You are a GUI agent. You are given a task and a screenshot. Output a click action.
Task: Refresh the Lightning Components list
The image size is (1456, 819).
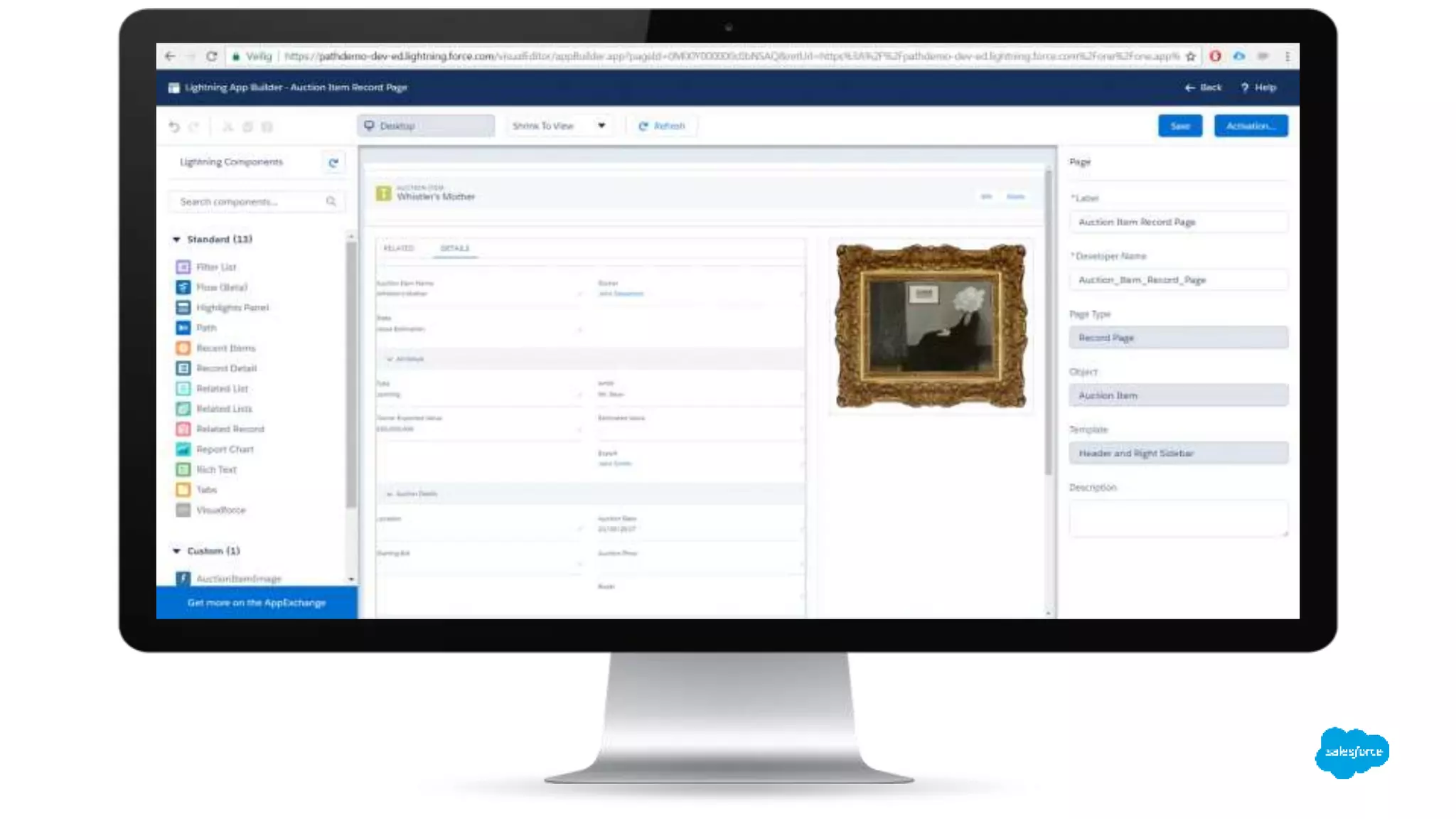[x=333, y=163]
